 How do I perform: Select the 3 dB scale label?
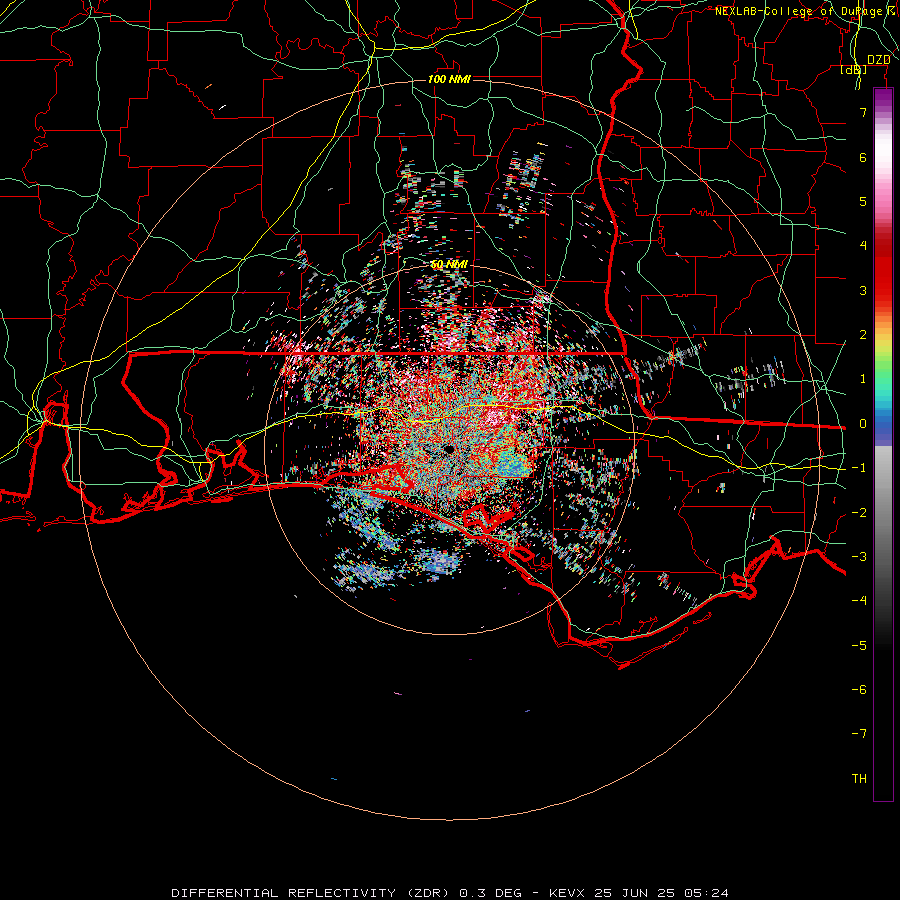coord(863,290)
